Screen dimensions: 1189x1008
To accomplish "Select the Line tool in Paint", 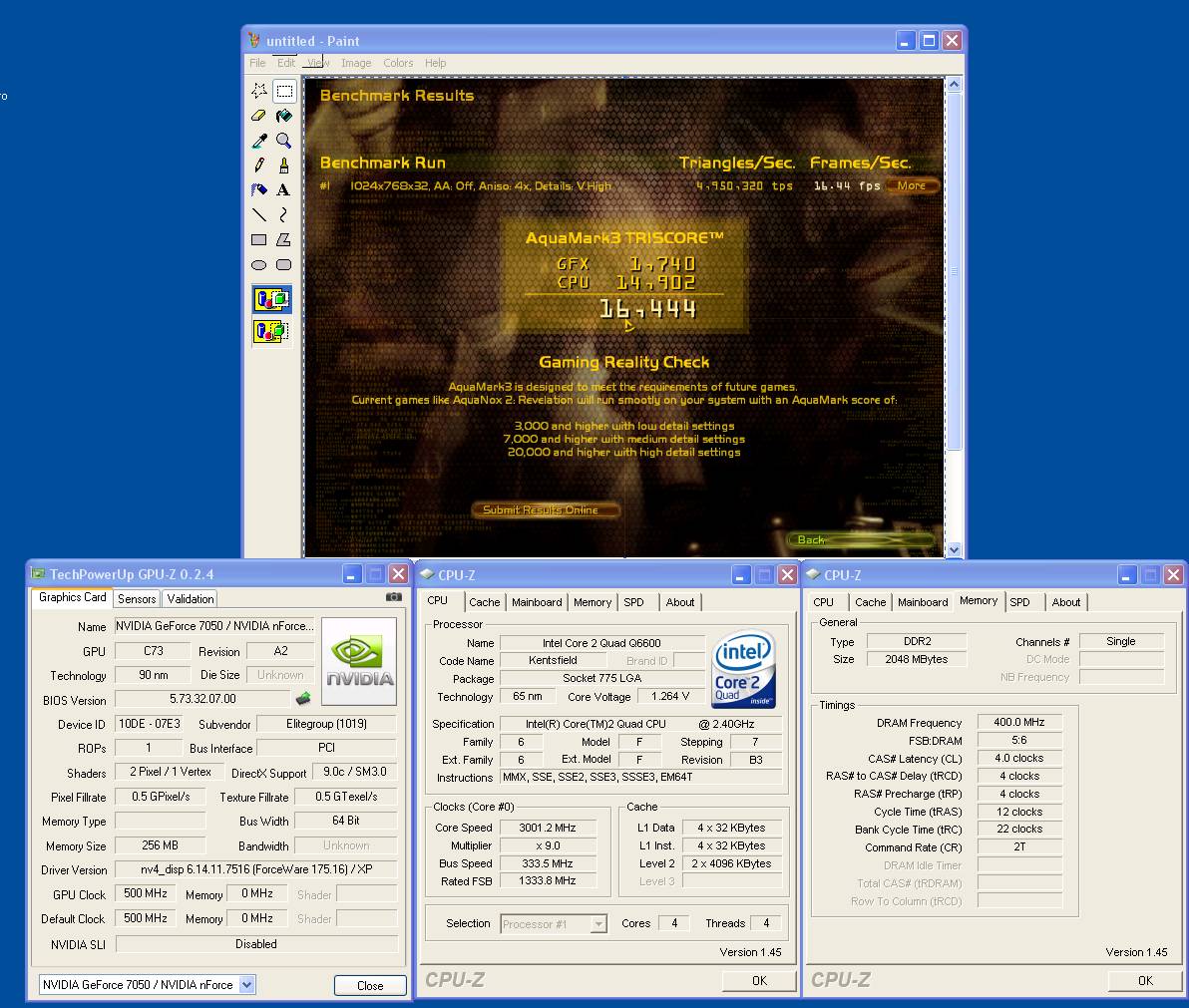I will [x=259, y=215].
